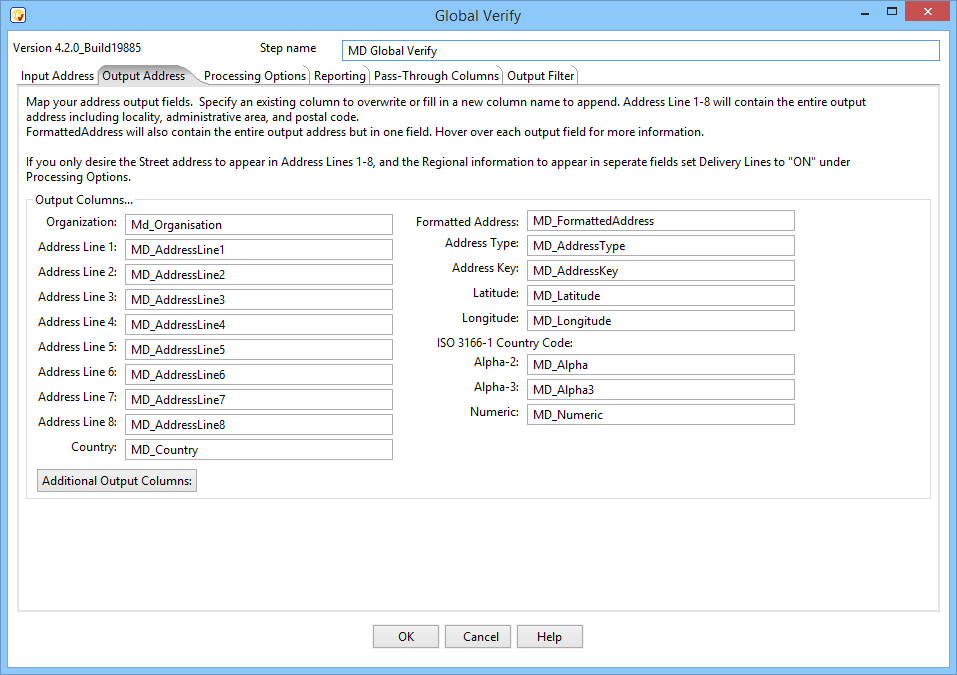Go to the Pass-Through Columns tab

[x=436, y=76]
